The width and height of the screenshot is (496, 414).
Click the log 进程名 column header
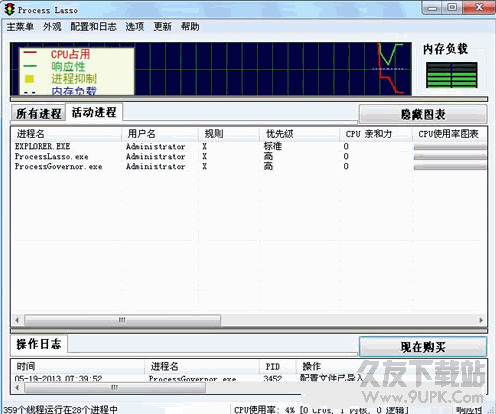pos(202,366)
